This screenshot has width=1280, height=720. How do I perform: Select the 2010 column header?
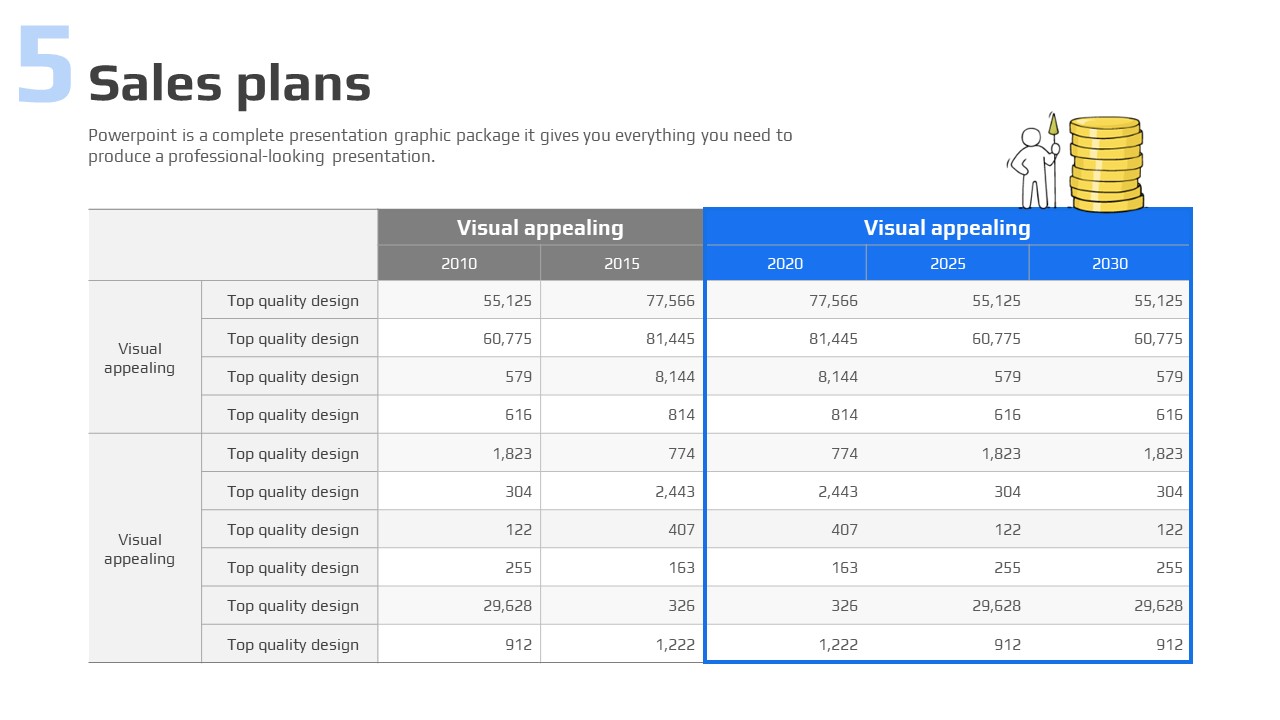(459, 263)
